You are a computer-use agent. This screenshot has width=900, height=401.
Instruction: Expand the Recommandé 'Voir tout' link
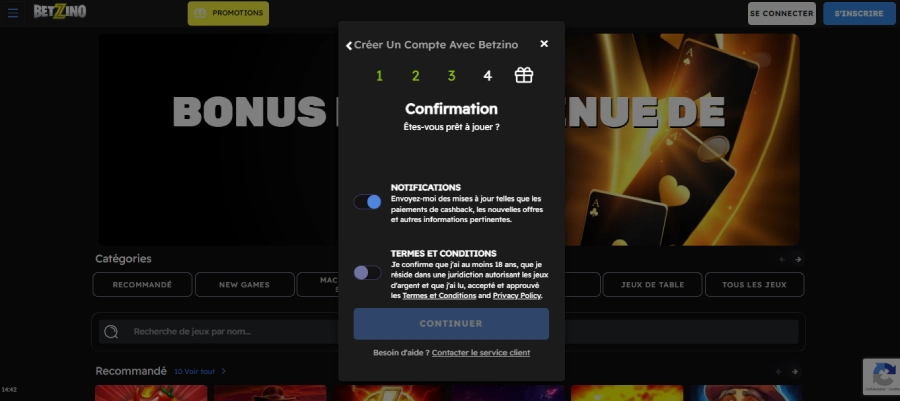coord(199,371)
